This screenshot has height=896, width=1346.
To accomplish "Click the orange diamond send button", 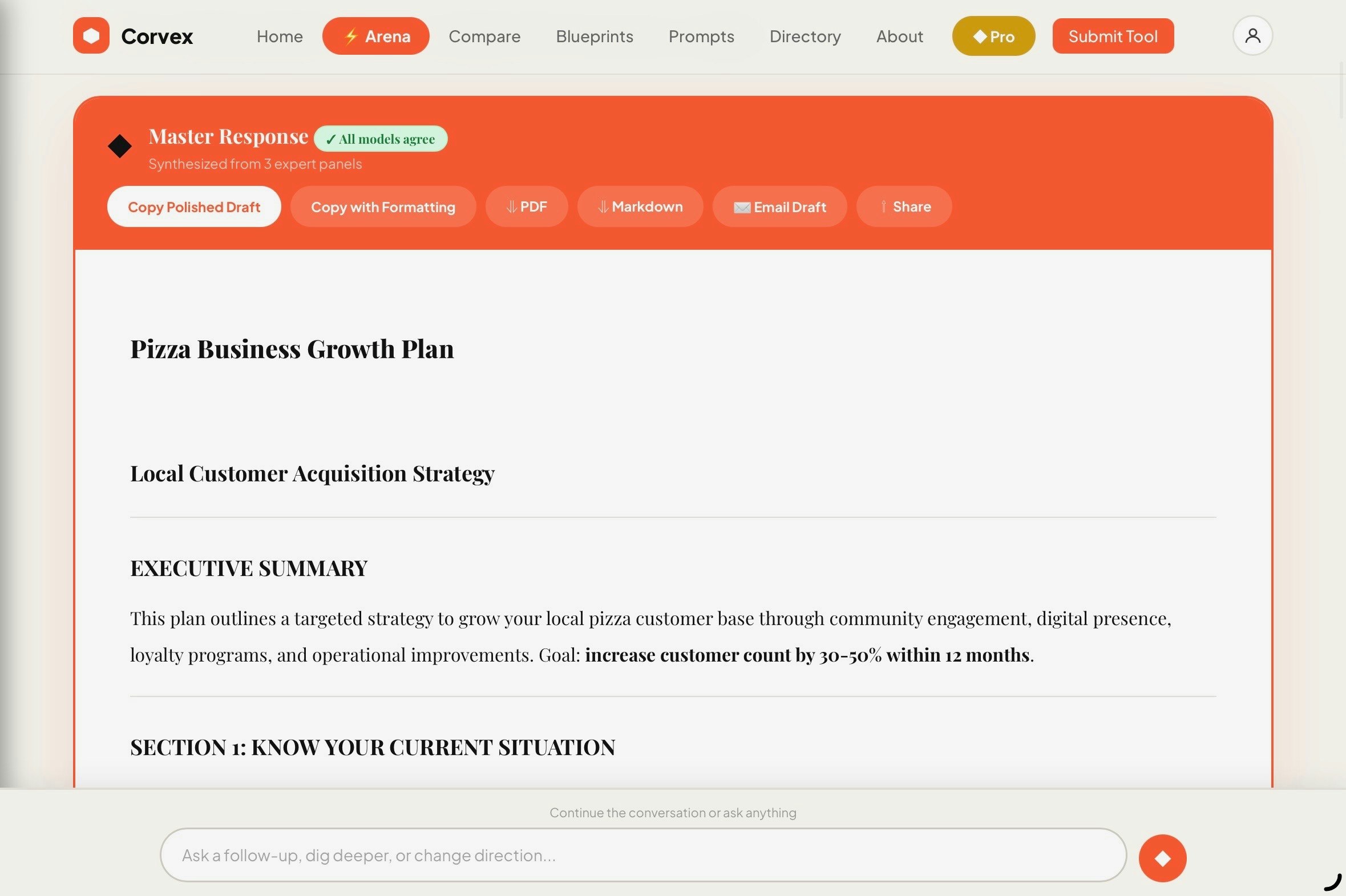I will click(1162, 858).
